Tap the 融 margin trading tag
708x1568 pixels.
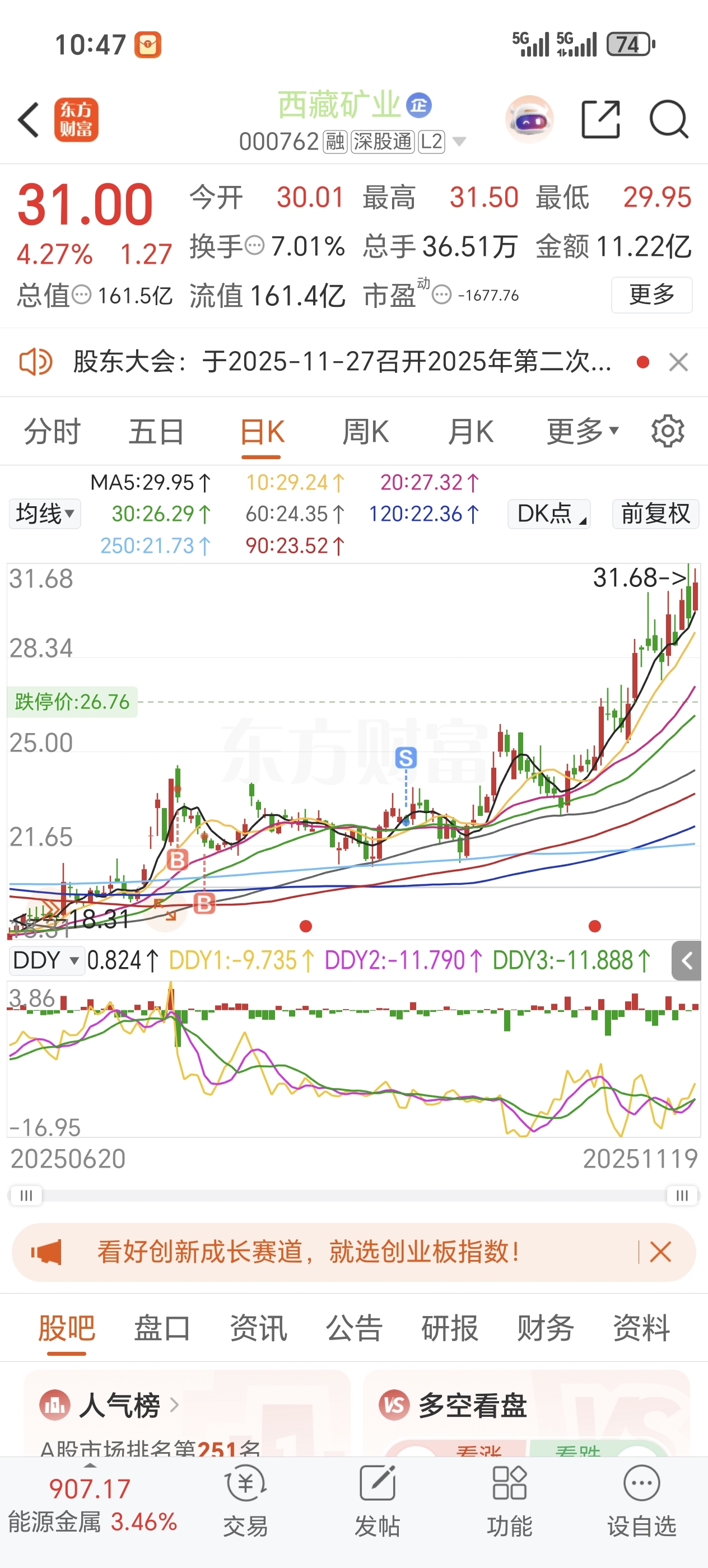[335, 142]
